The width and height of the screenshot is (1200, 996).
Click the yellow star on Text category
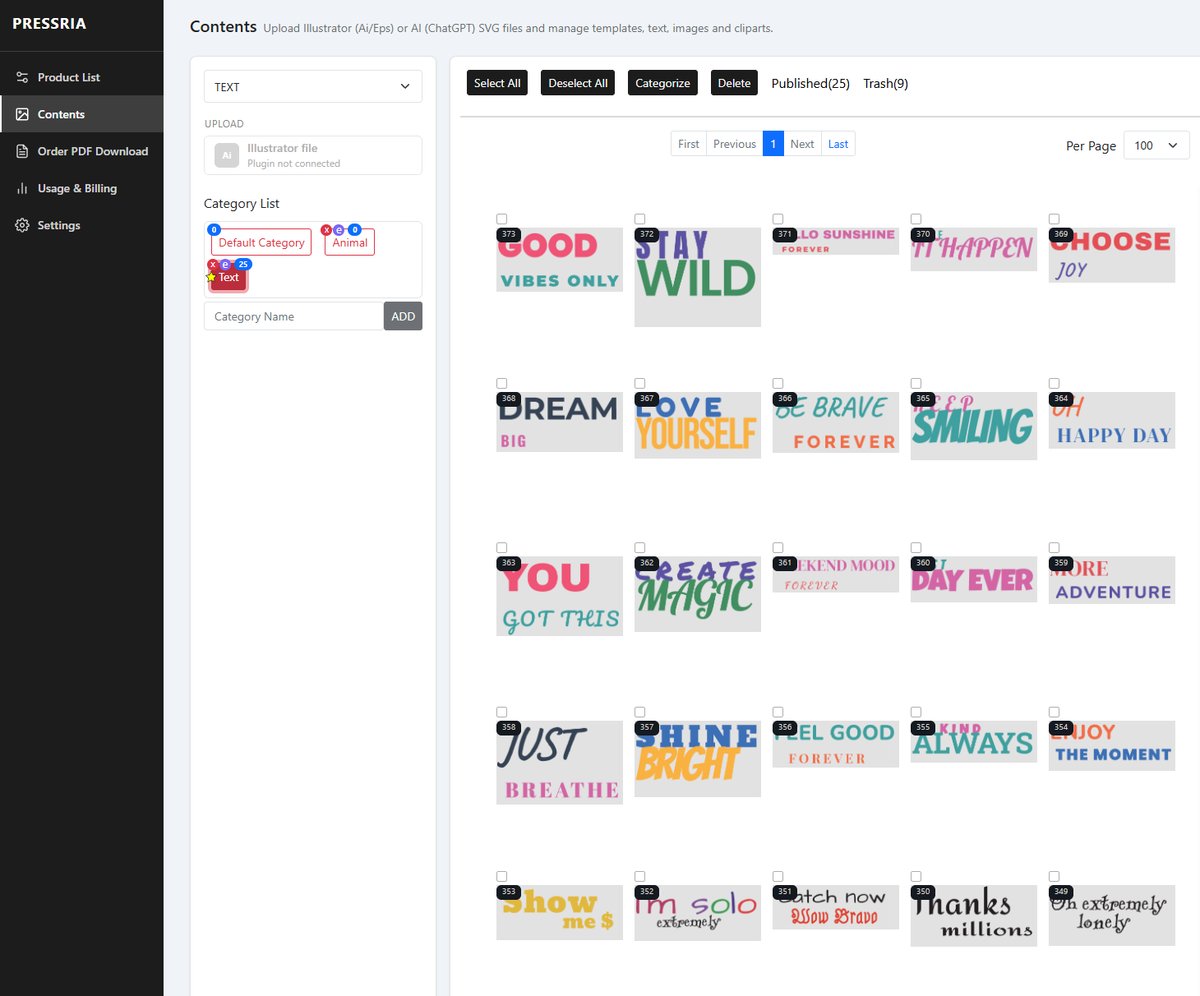pos(211,277)
